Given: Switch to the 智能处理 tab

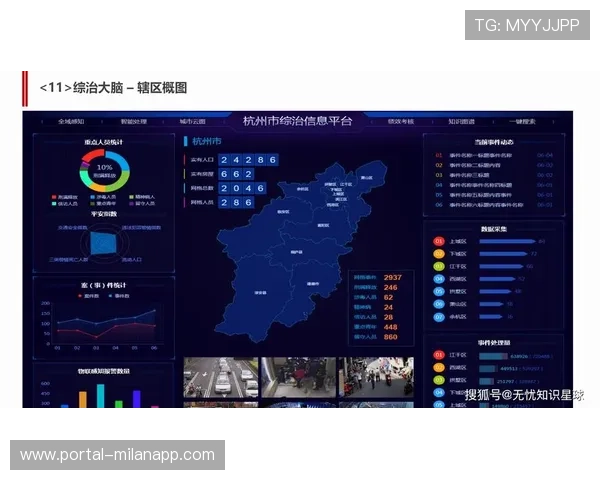Looking at the screenshot, I should [134, 122].
